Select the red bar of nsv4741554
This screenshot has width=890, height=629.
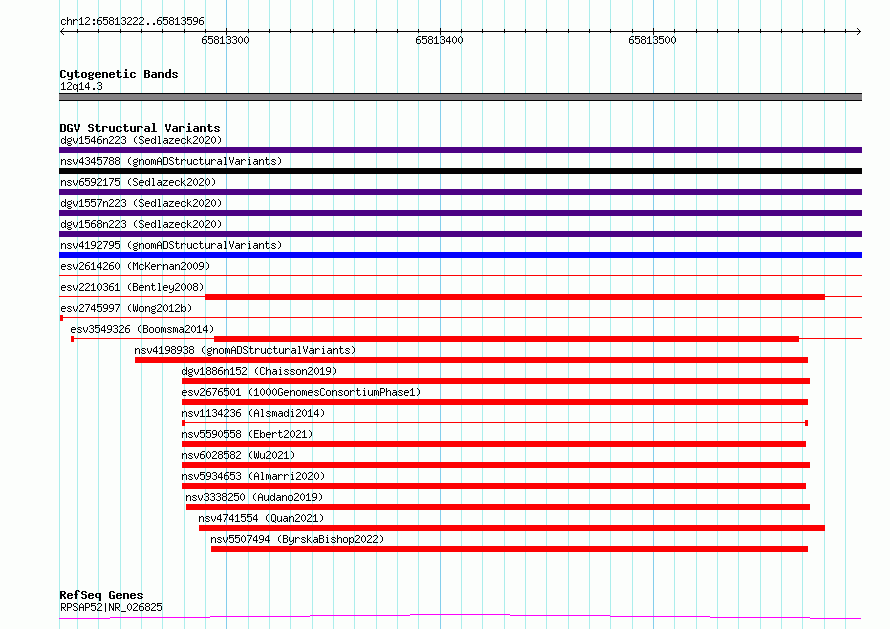[x=511, y=528]
